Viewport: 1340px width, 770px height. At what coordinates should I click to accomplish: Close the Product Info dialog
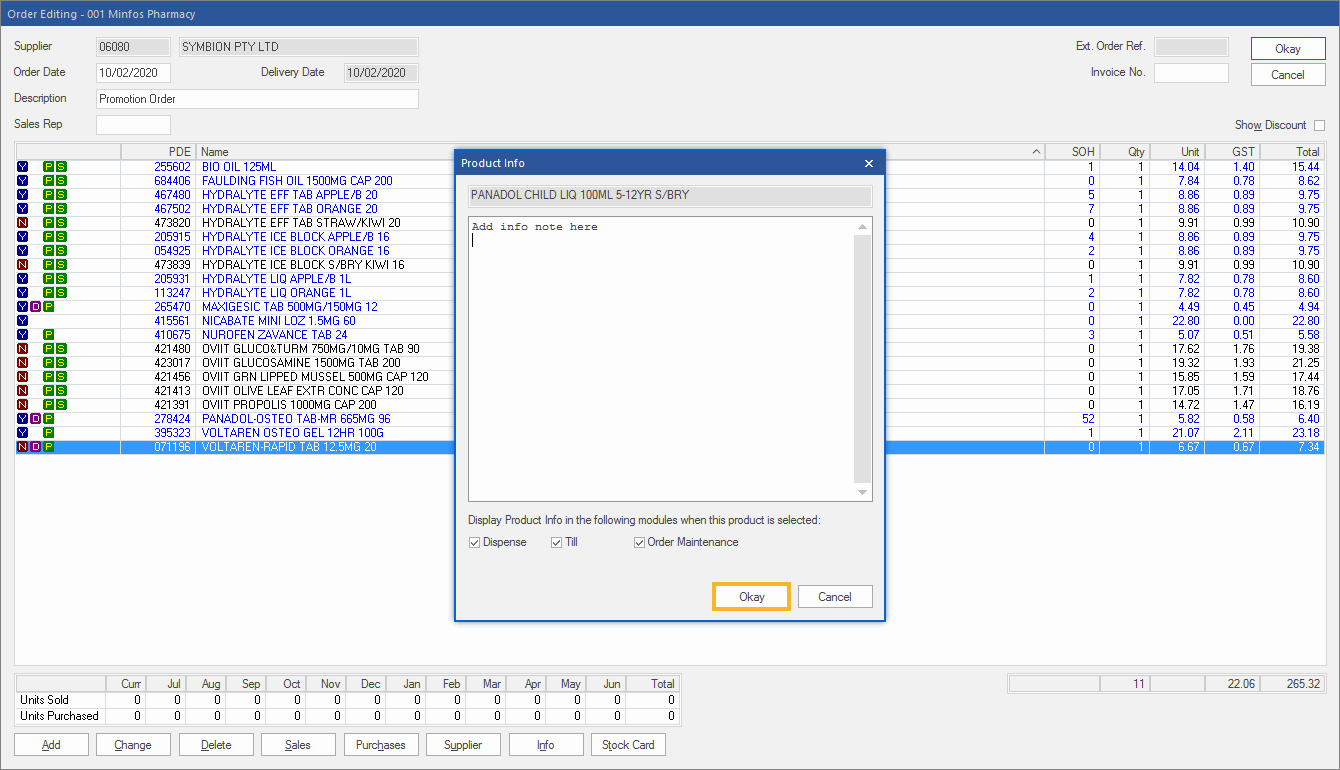(x=868, y=163)
